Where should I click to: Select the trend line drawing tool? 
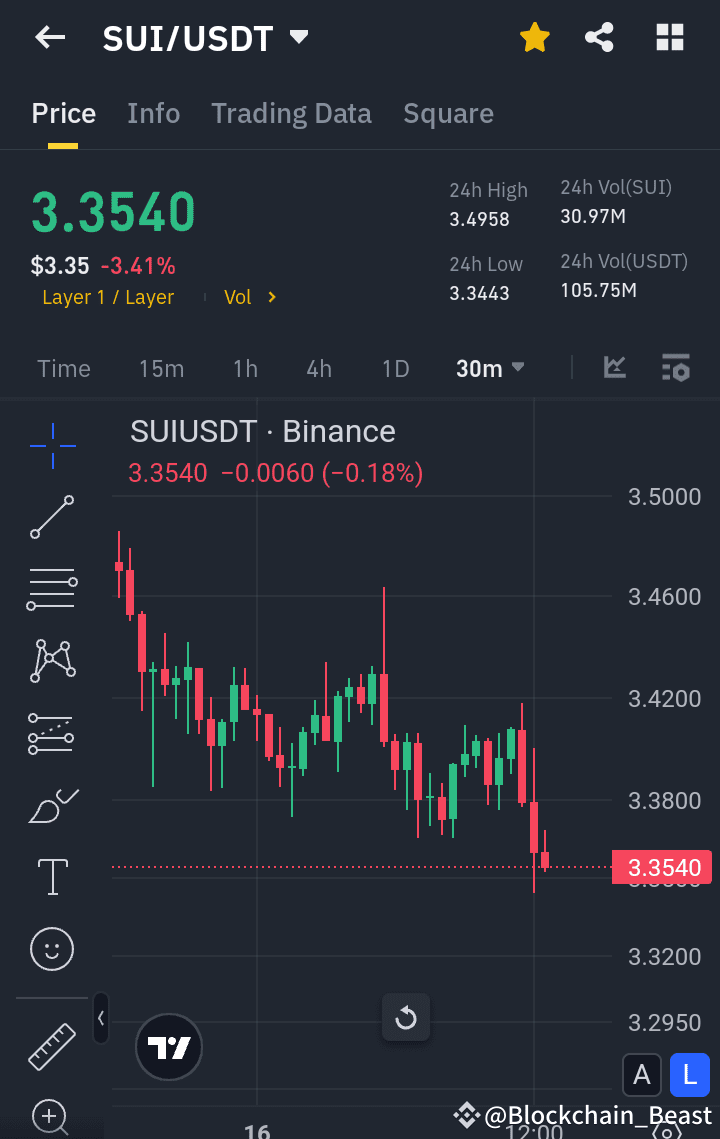click(x=51, y=518)
